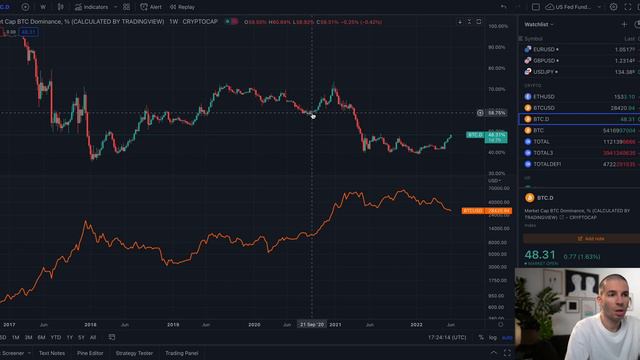Open the Strategy Tester tab
The width and height of the screenshot is (640, 360).
pos(134,353)
